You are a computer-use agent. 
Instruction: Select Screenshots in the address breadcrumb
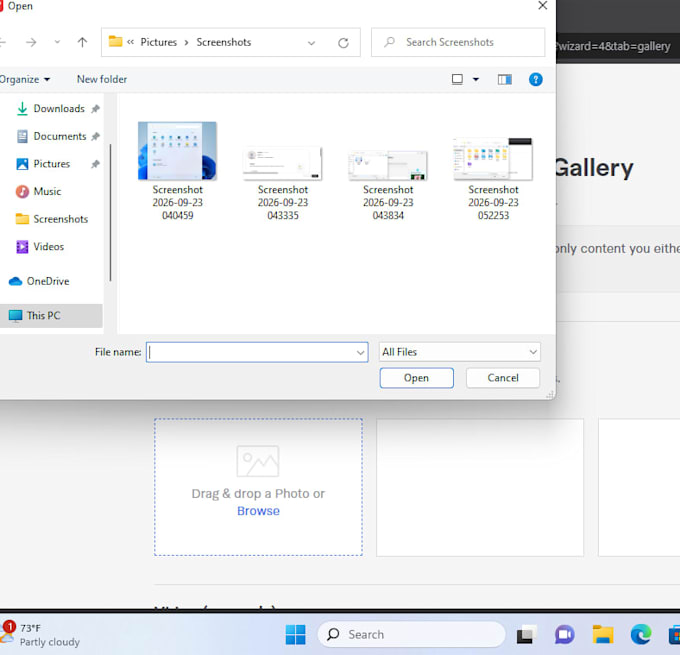[x=223, y=42]
